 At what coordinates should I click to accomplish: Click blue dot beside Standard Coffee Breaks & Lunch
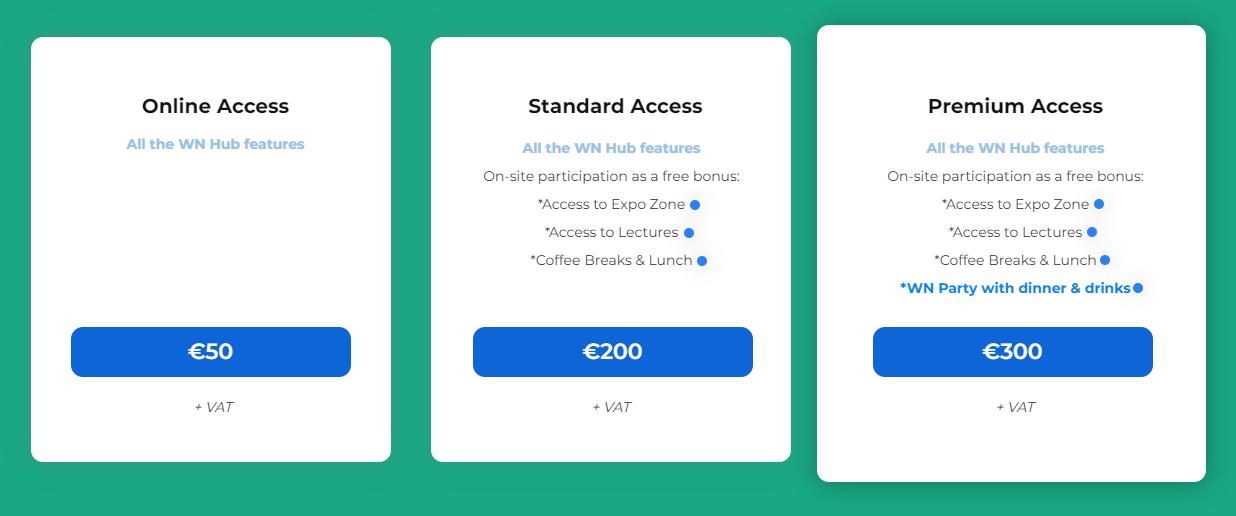pyautogui.click(x=702, y=261)
